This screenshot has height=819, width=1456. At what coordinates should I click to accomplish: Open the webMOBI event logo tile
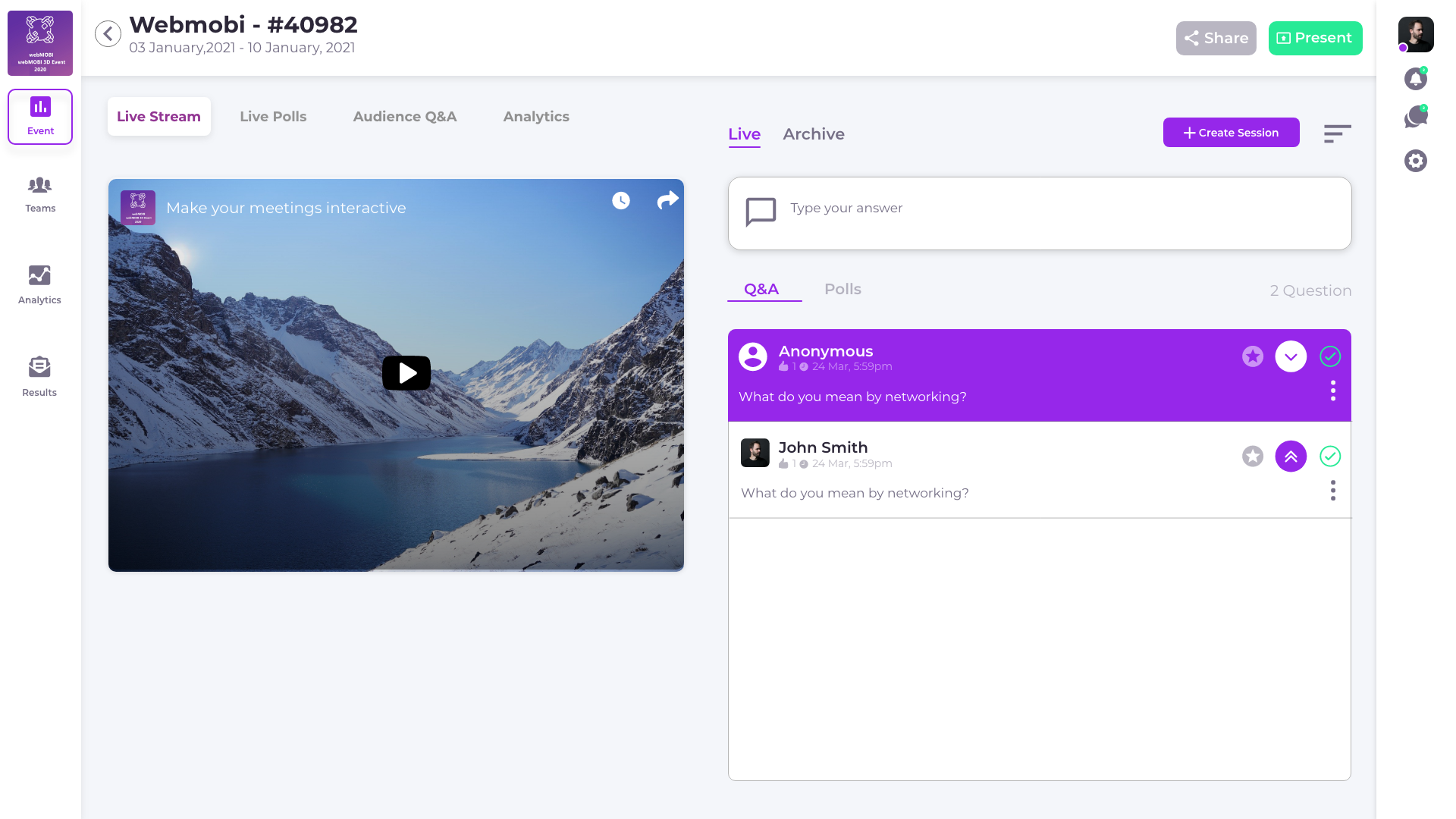40,43
